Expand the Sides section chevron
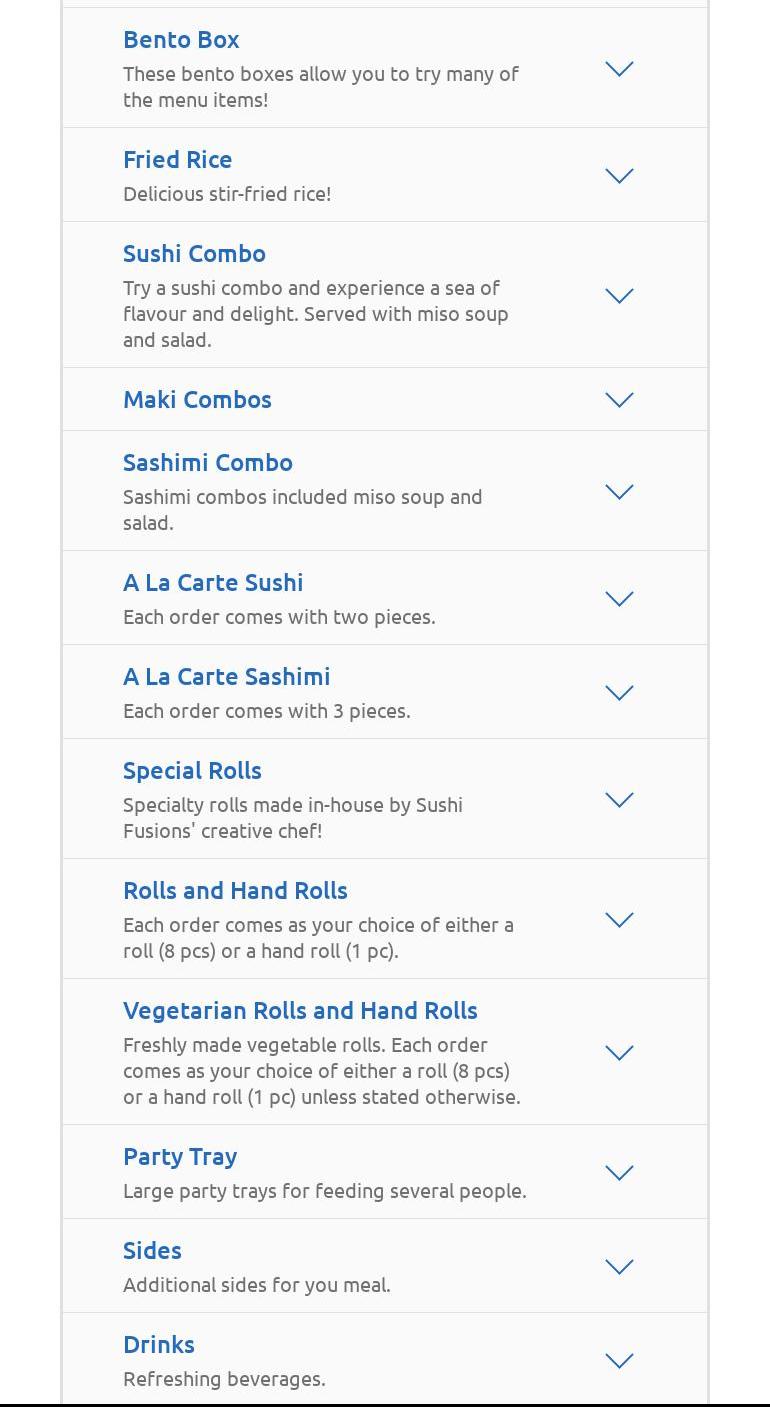The width and height of the screenshot is (770, 1407). [x=620, y=1267]
